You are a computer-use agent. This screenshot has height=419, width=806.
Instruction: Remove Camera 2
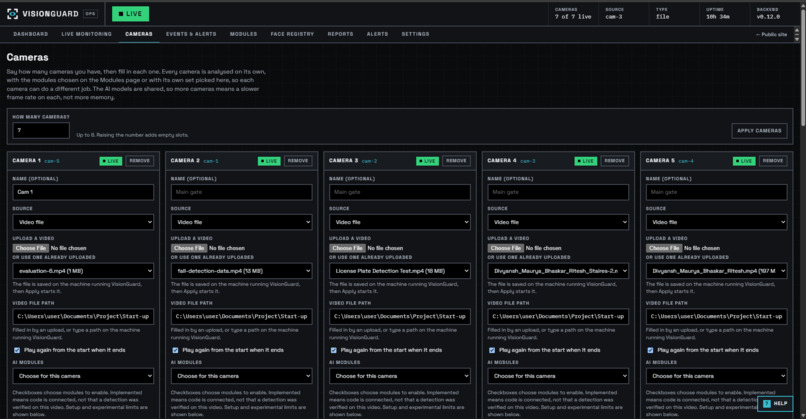pos(298,161)
